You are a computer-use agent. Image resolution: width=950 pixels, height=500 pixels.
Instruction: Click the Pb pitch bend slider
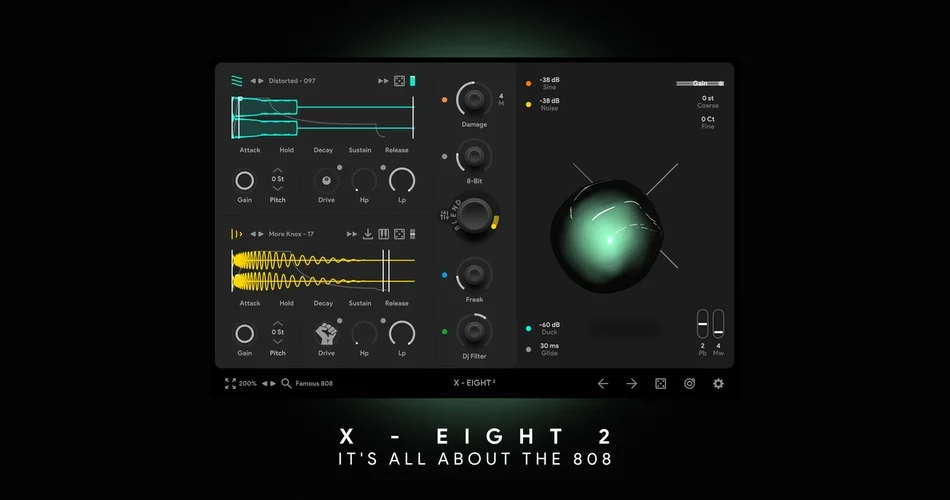point(702,324)
